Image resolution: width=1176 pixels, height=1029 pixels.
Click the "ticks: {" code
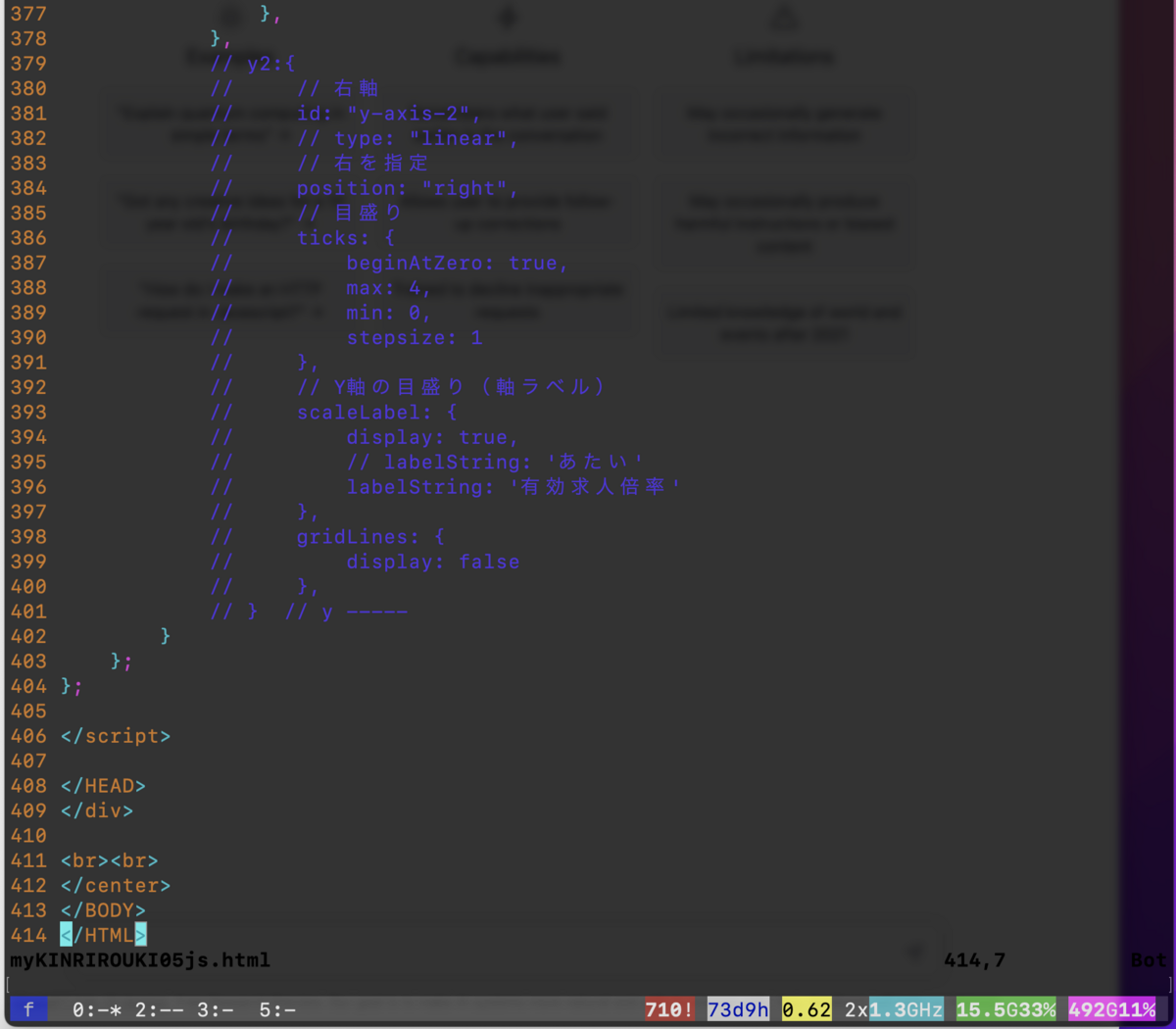coord(346,238)
